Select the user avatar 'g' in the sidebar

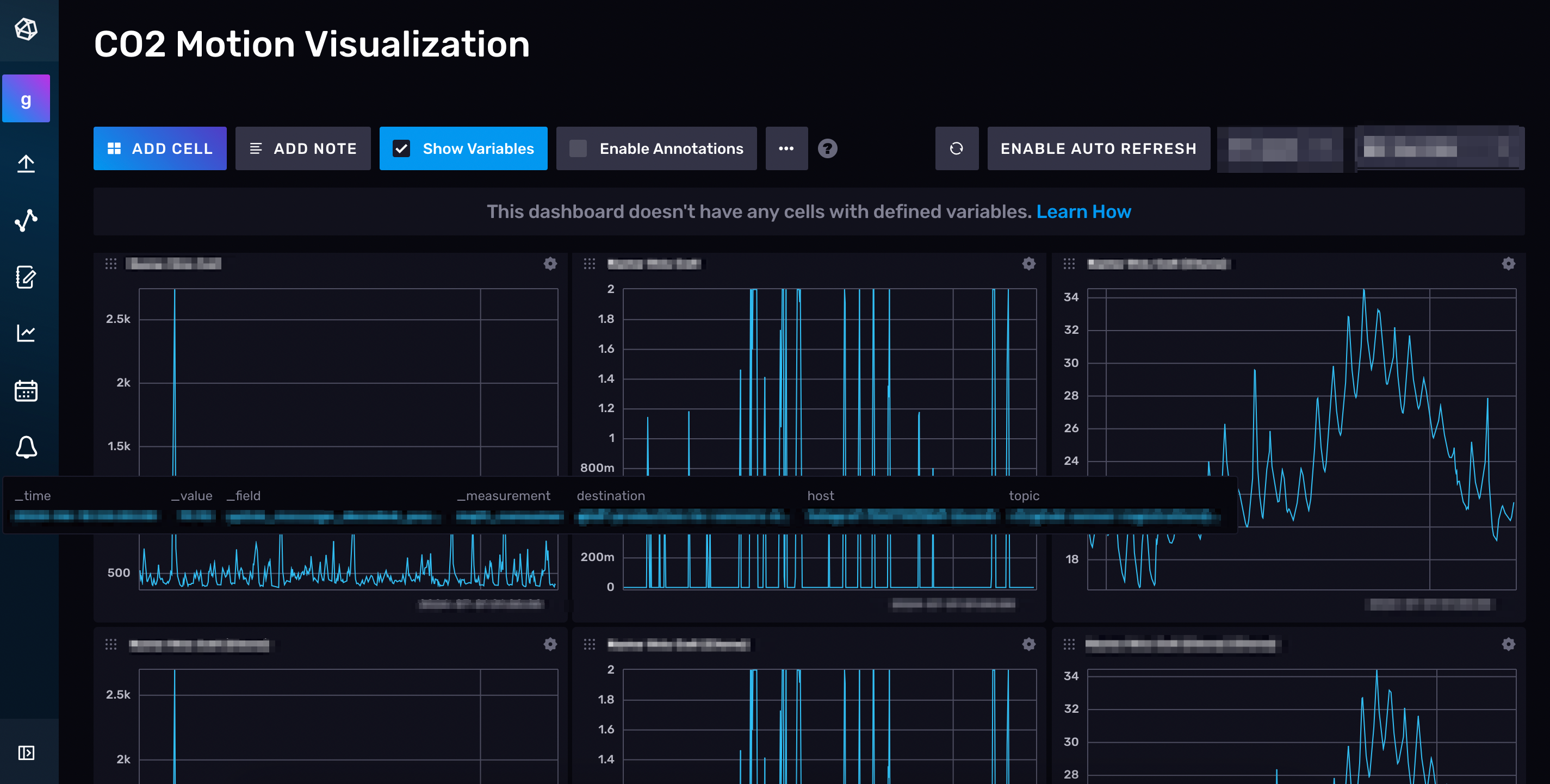27,98
